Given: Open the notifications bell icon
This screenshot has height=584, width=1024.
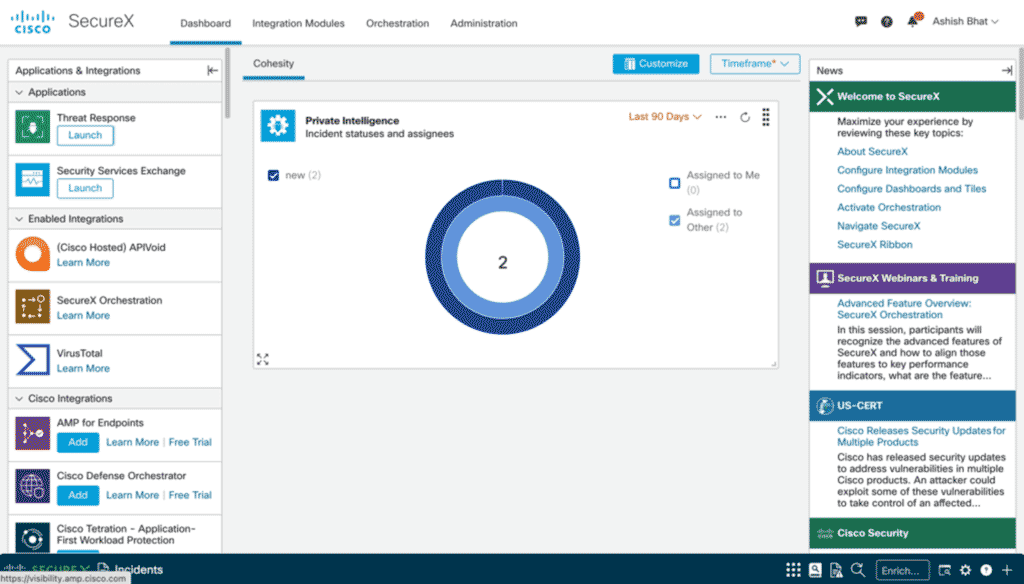Looking at the screenshot, I should (914, 22).
